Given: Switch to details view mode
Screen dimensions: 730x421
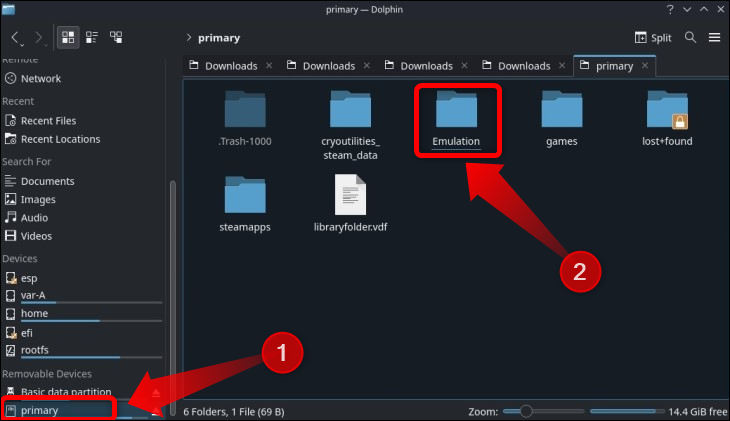Looking at the screenshot, I should pyautogui.click(x=117, y=38).
